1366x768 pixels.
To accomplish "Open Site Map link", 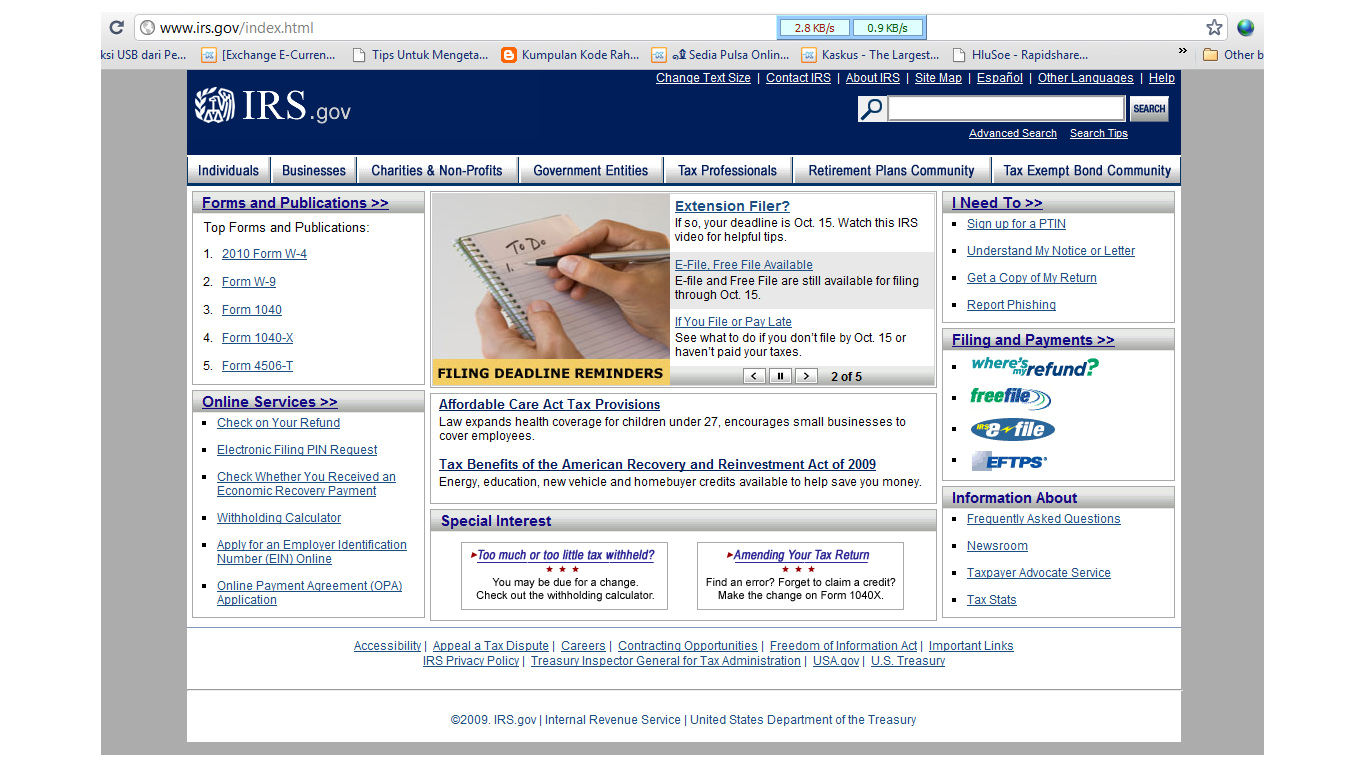I will (938, 78).
